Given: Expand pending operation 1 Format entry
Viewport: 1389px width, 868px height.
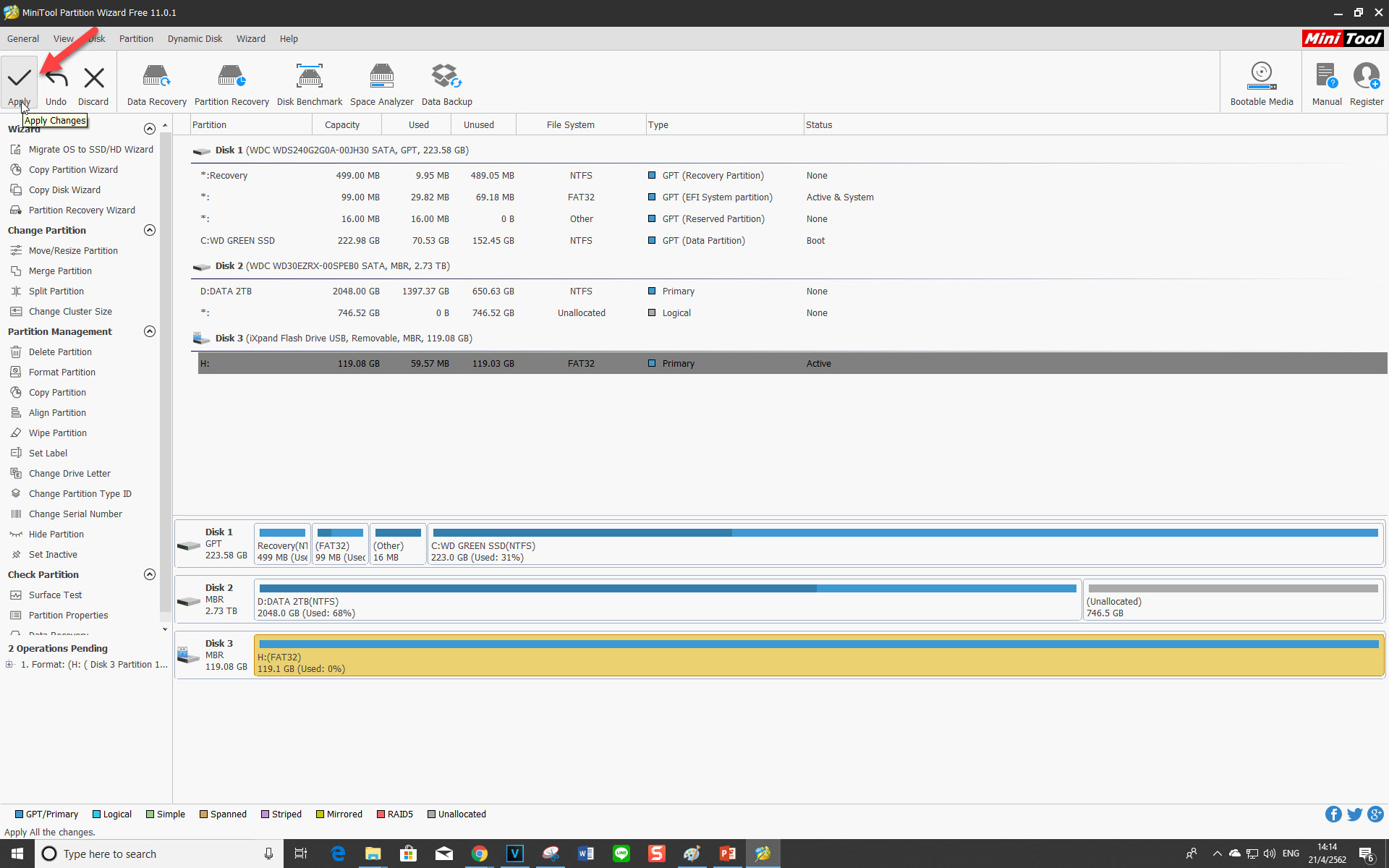Looking at the screenshot, I should [9, 664].
